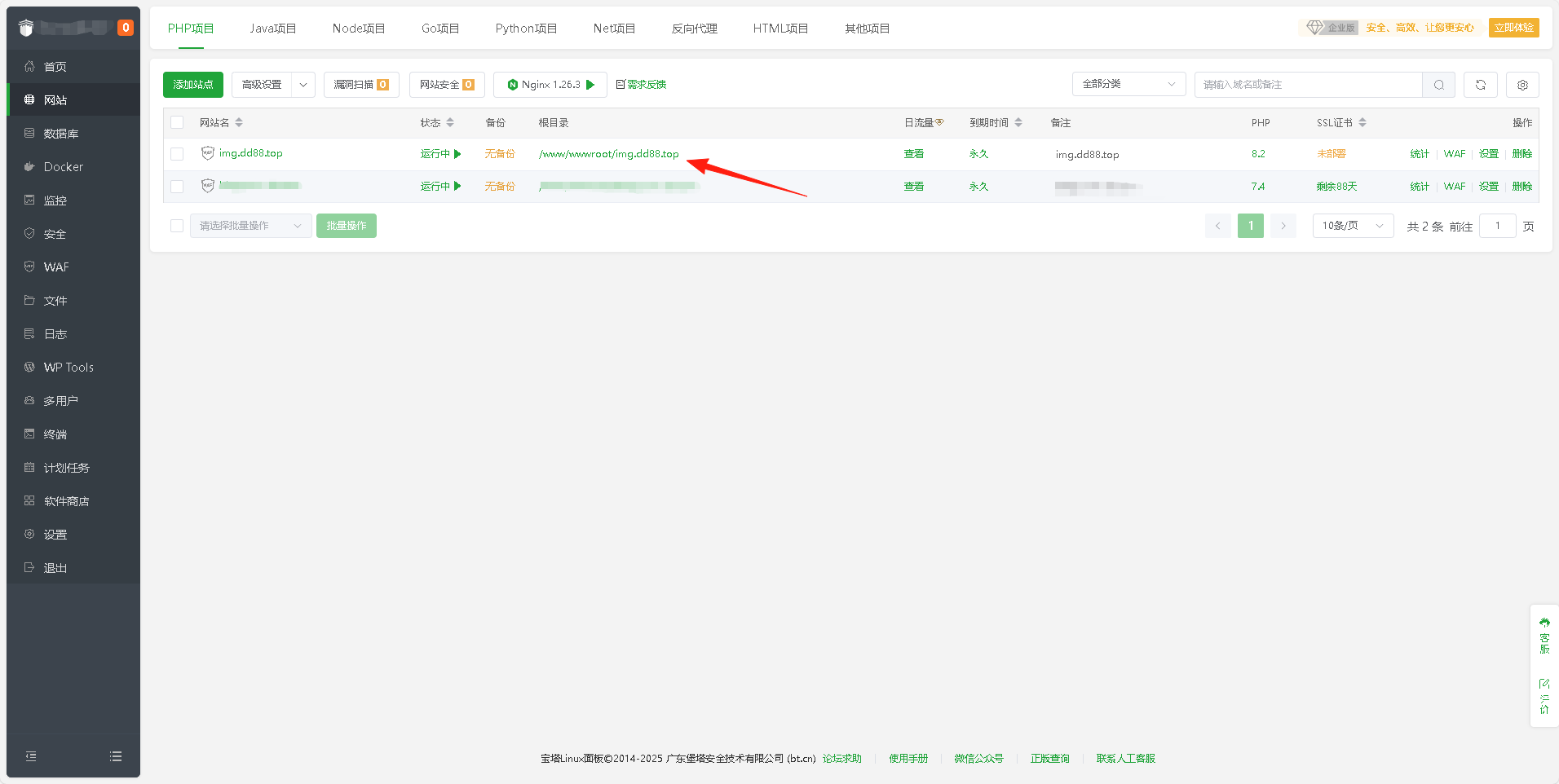Open the Docker sidebar icon
The height and width of the screenshot is (784, 1559).
tap(29, 167)
